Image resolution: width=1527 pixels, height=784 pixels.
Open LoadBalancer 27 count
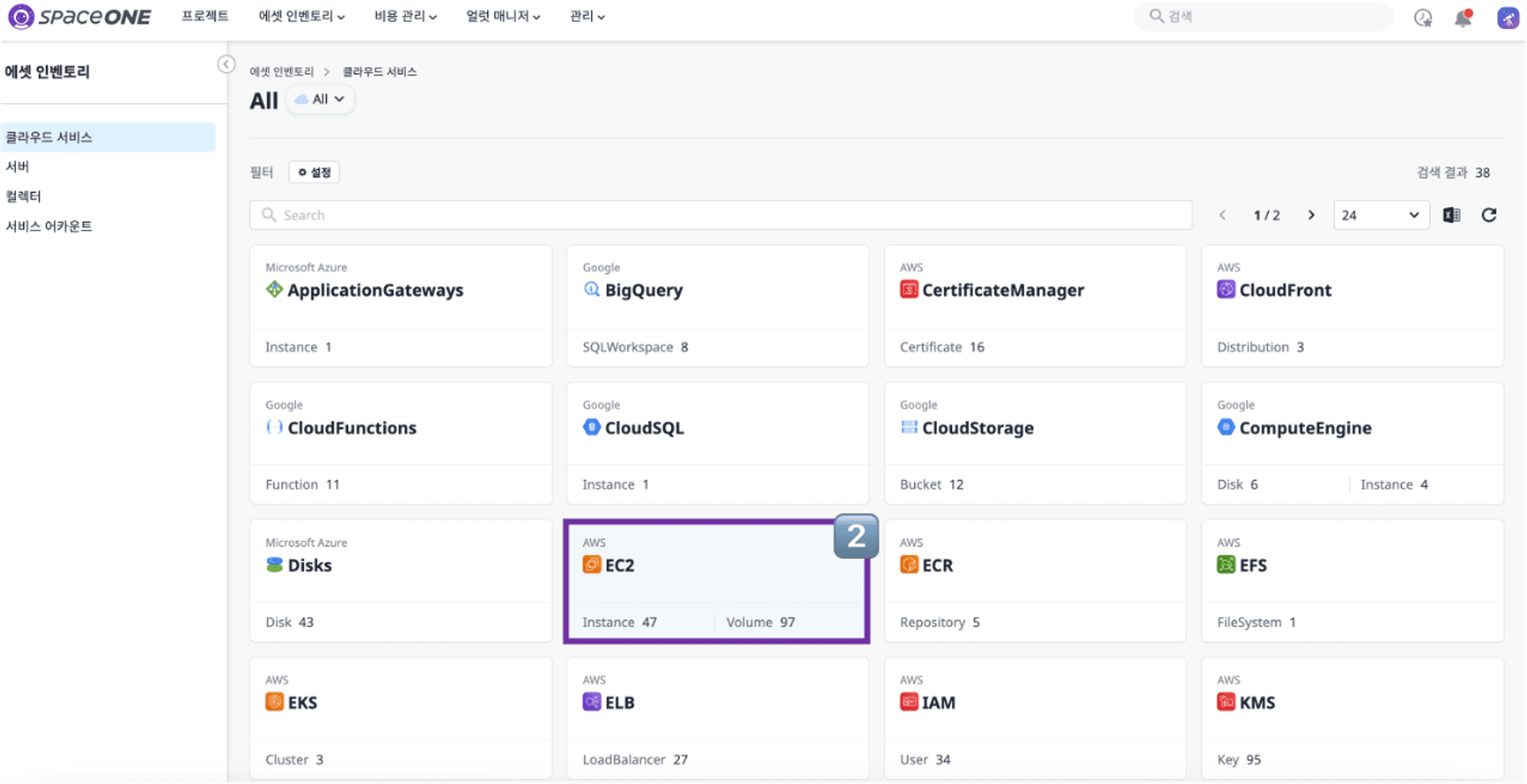pyautogui.click(x=635, y=760)
